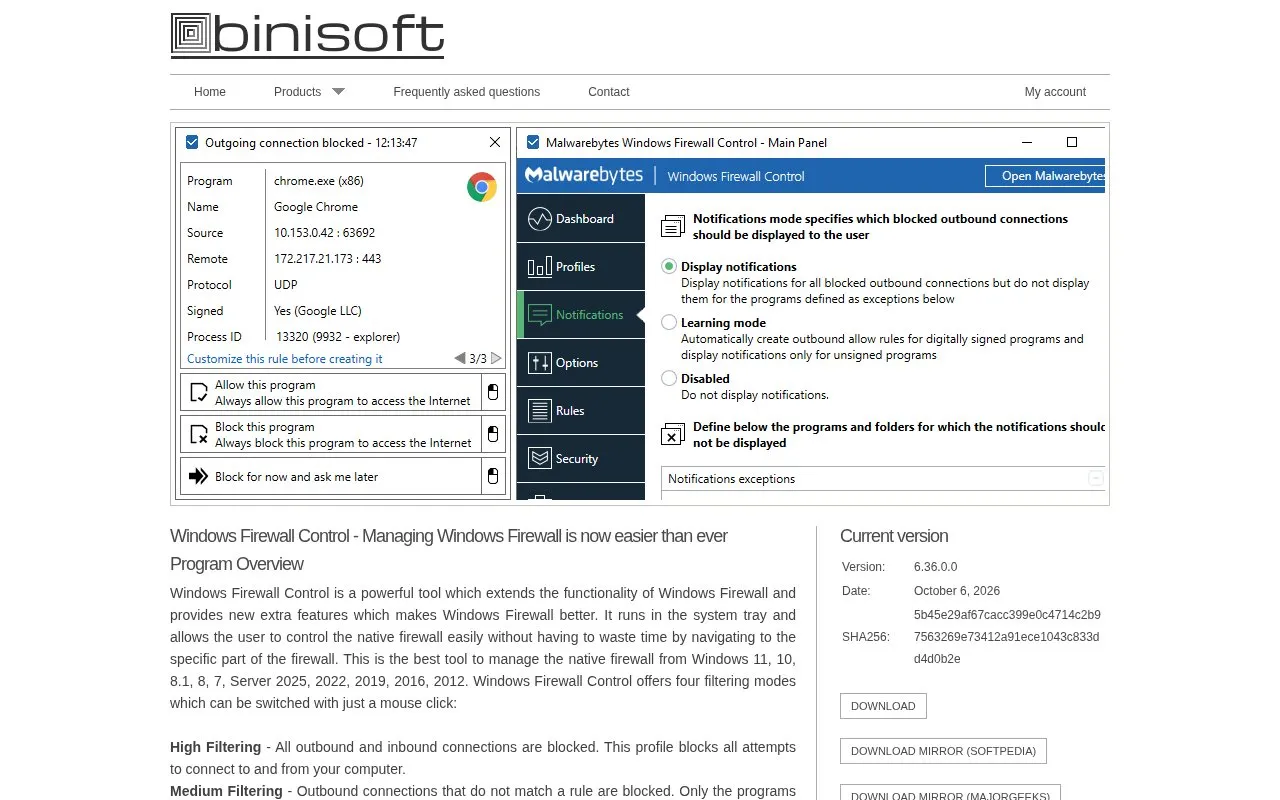Toggle checkbox in Main Panel title bar
This screenshot has height=800, width=1280.
click(x=533, y=143)
